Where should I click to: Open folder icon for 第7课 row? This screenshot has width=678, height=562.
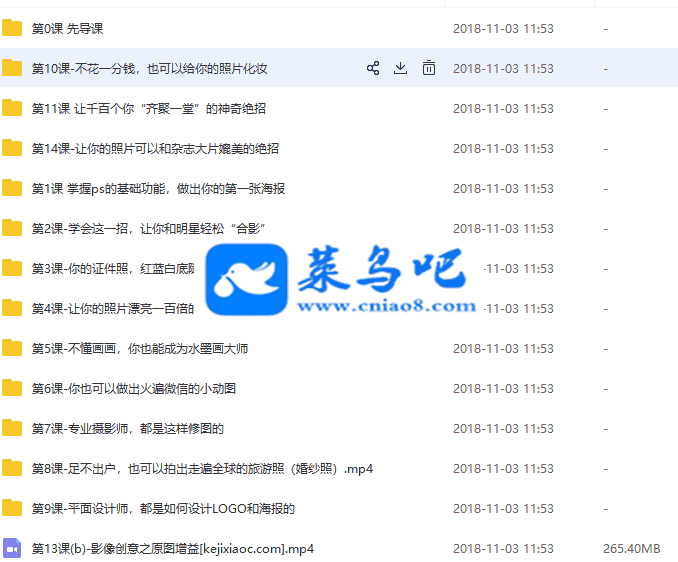[x=12, y=428]
